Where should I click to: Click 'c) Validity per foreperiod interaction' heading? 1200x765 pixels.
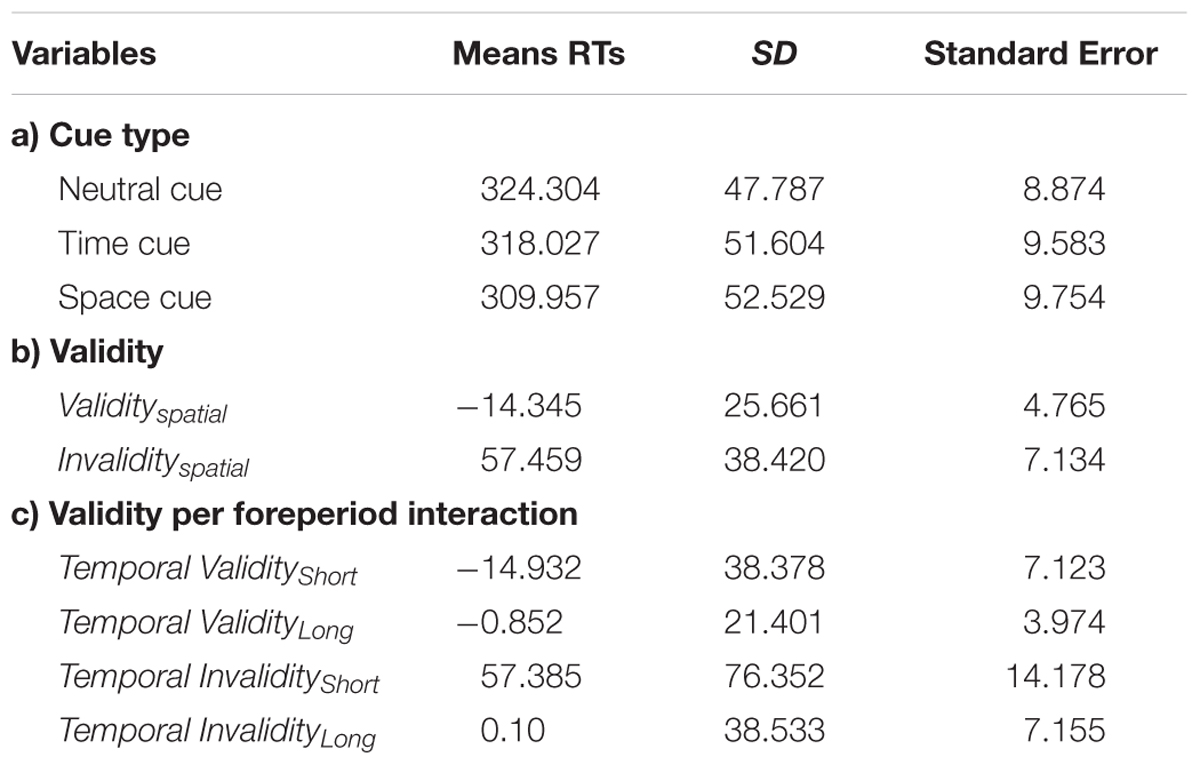(294, 515)
